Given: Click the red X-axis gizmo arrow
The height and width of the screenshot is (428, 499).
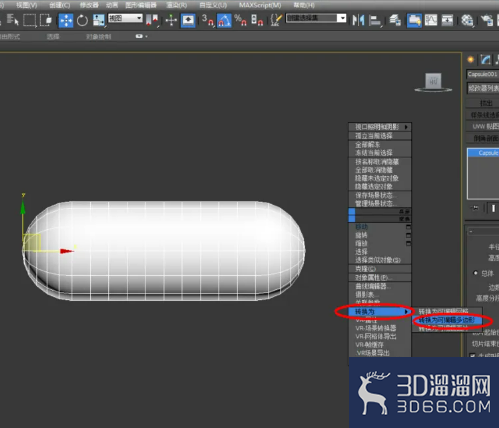Looking at the screenshot, I should [67, 251].
